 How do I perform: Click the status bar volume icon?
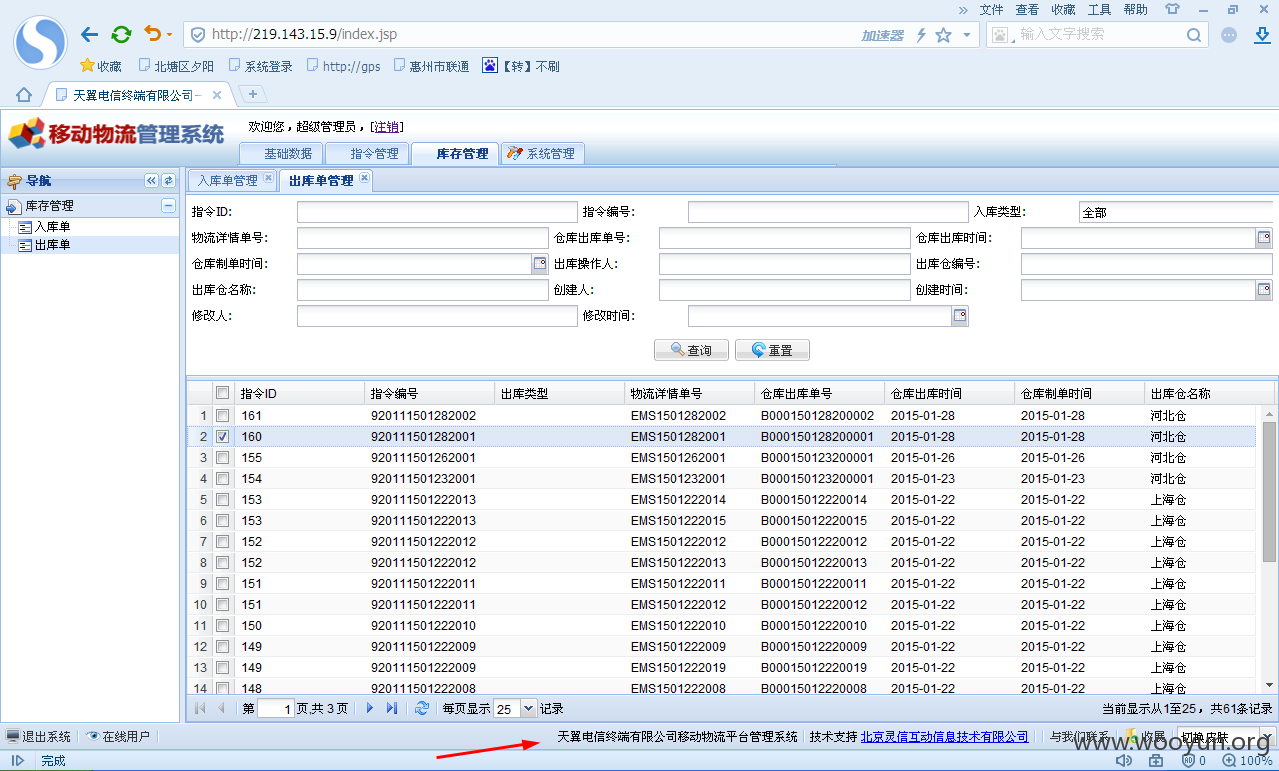coord(1124,760)
